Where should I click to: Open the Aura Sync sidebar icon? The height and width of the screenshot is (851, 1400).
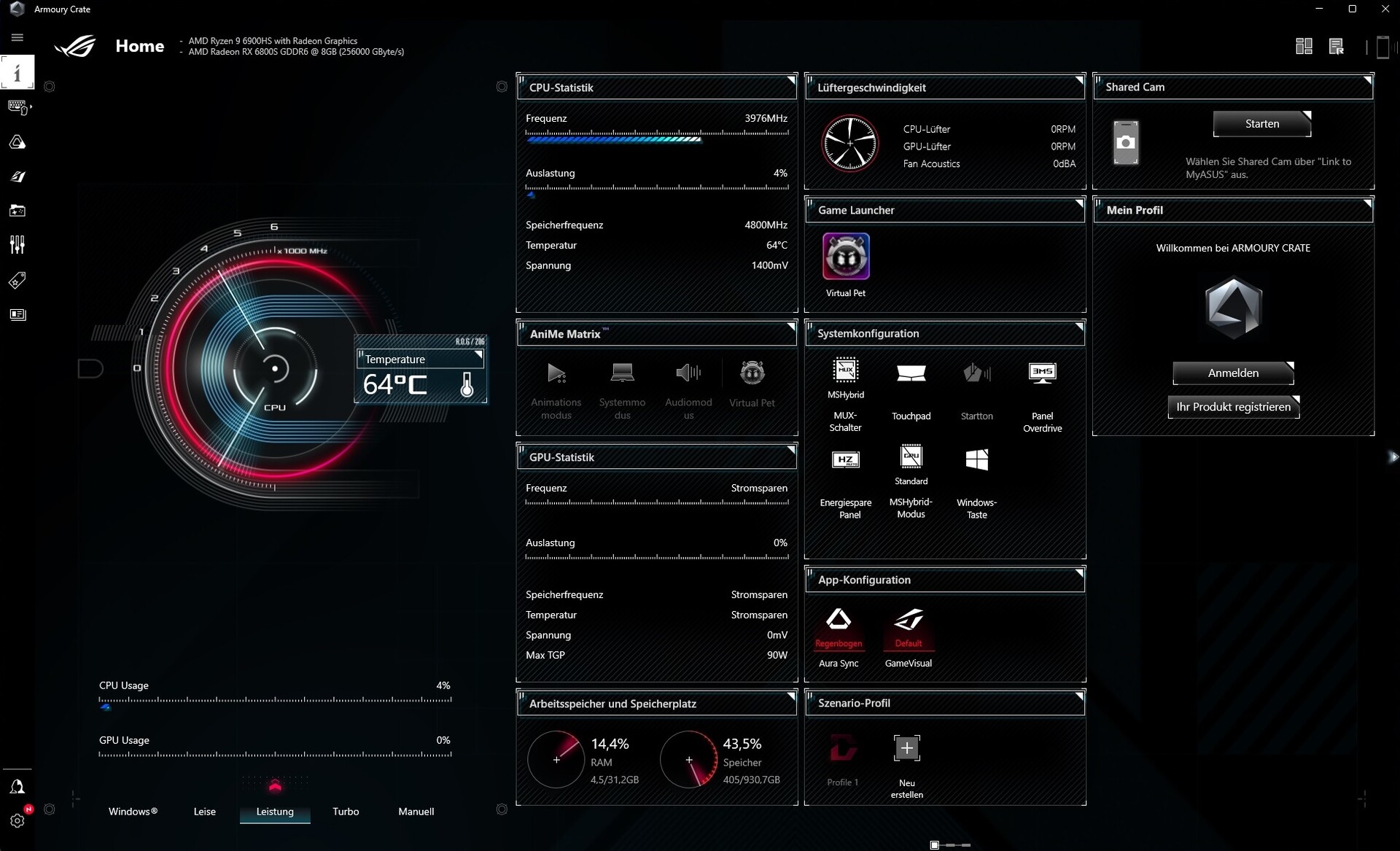(17, 142)
